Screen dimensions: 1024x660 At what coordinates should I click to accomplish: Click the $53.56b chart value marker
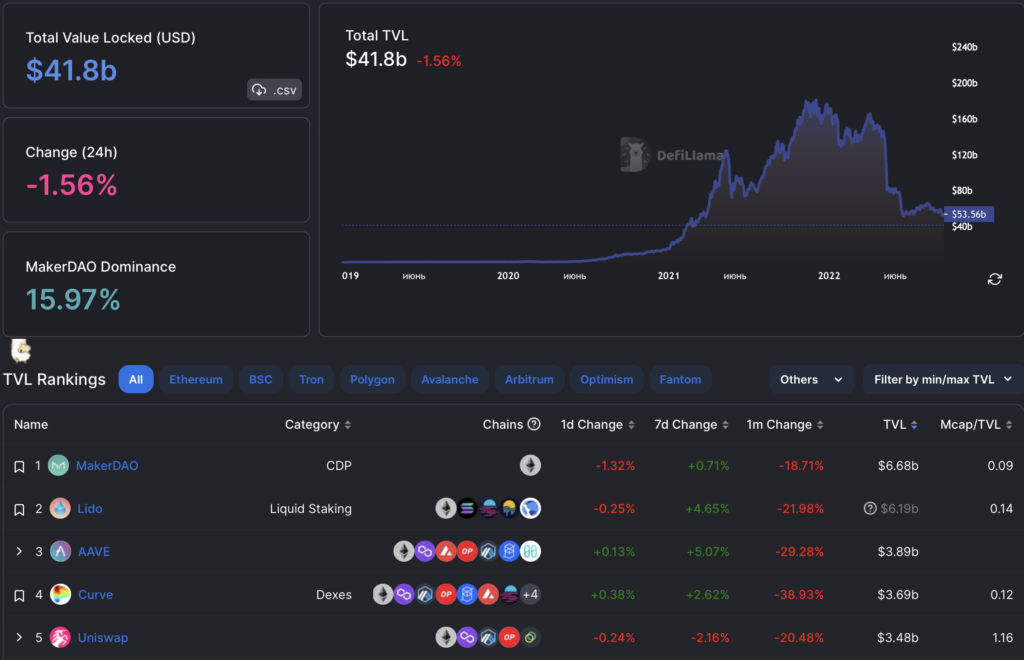point(968,214)
